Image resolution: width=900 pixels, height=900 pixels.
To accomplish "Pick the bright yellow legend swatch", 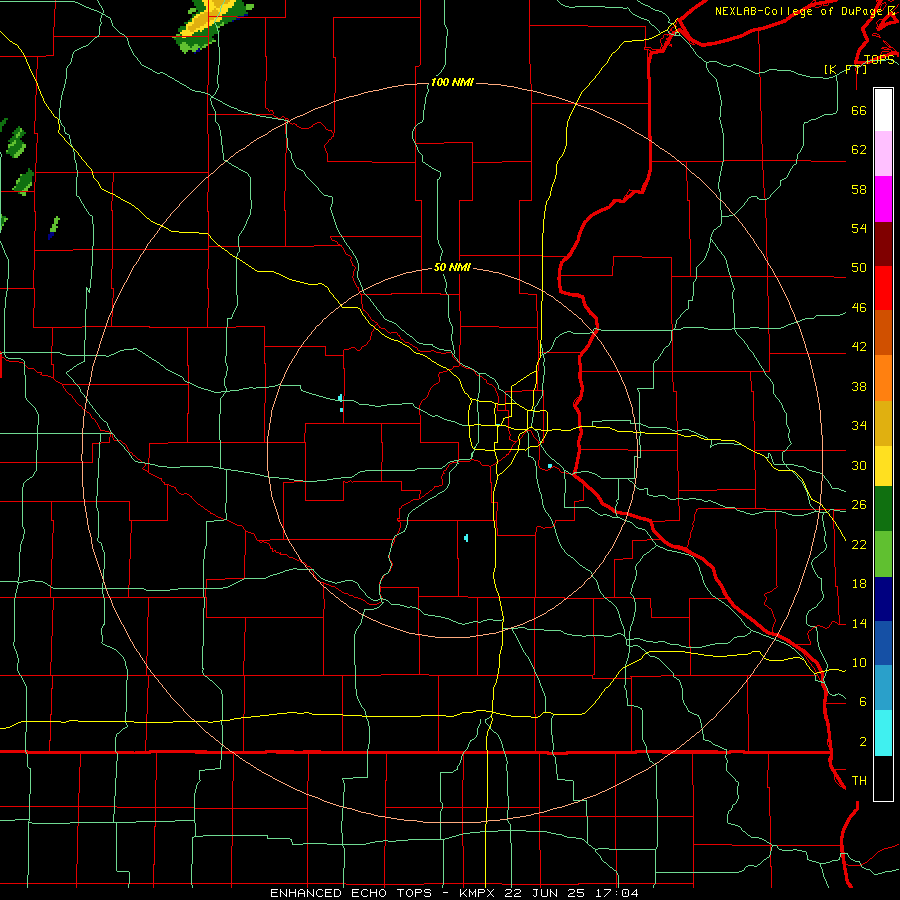I will 883,466.
